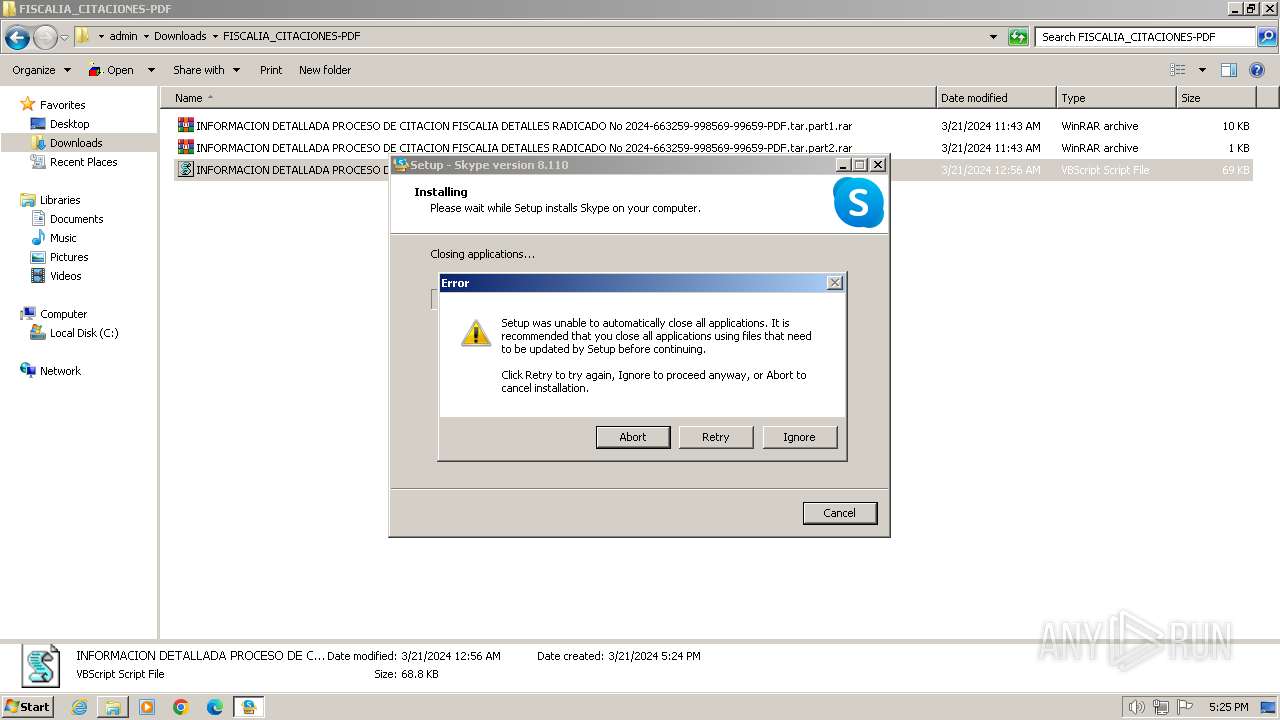Sort by Type column header
Image resolution: width=1280 pixels, height=720 pixels.
point(1116,98)
